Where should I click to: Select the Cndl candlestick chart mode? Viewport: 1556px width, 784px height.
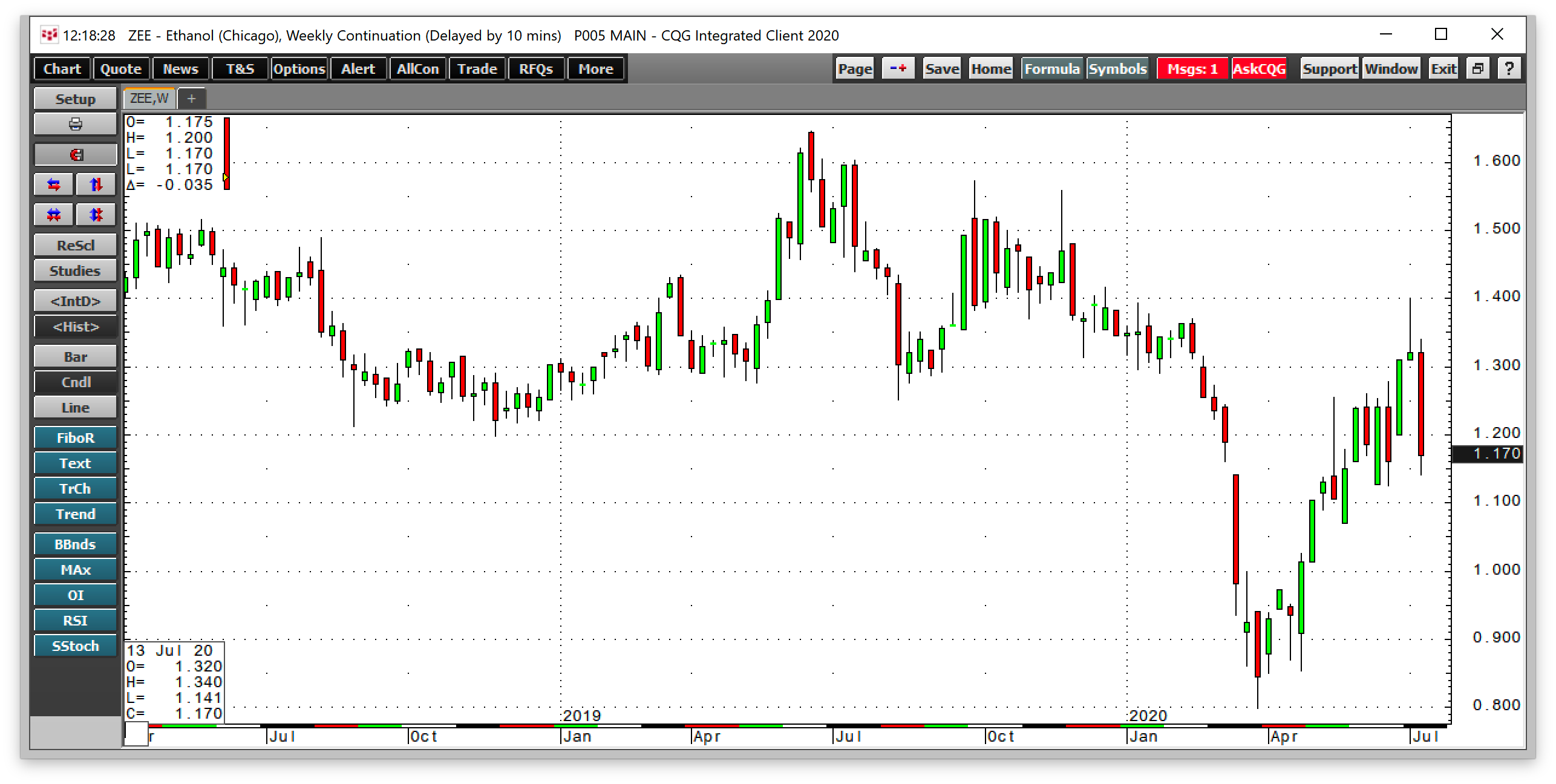coord(75,382)
